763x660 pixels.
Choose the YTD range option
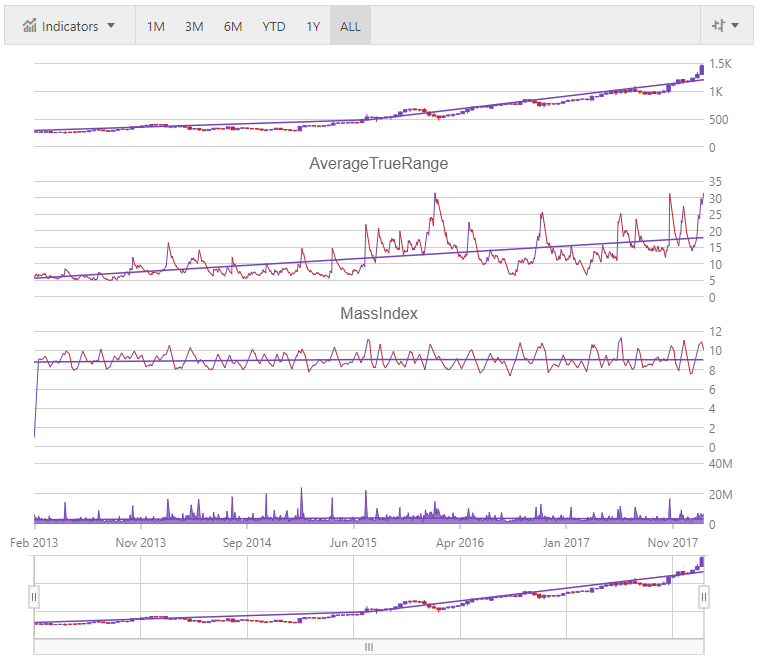point(273,26)
